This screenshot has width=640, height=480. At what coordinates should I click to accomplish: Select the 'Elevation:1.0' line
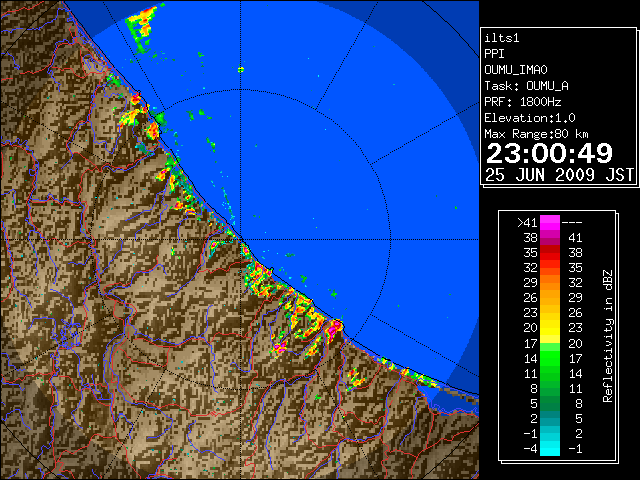pyautogui.click(x=530, y=118)
